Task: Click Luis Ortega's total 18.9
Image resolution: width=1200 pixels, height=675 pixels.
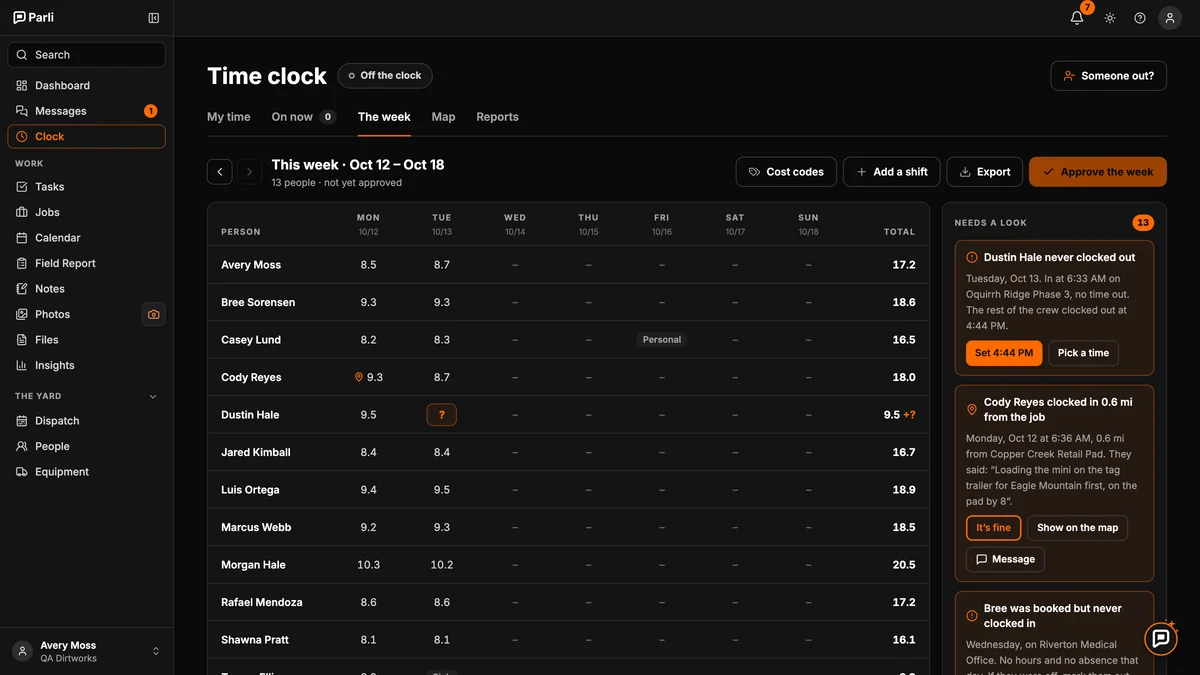Action: pos(904,490)
